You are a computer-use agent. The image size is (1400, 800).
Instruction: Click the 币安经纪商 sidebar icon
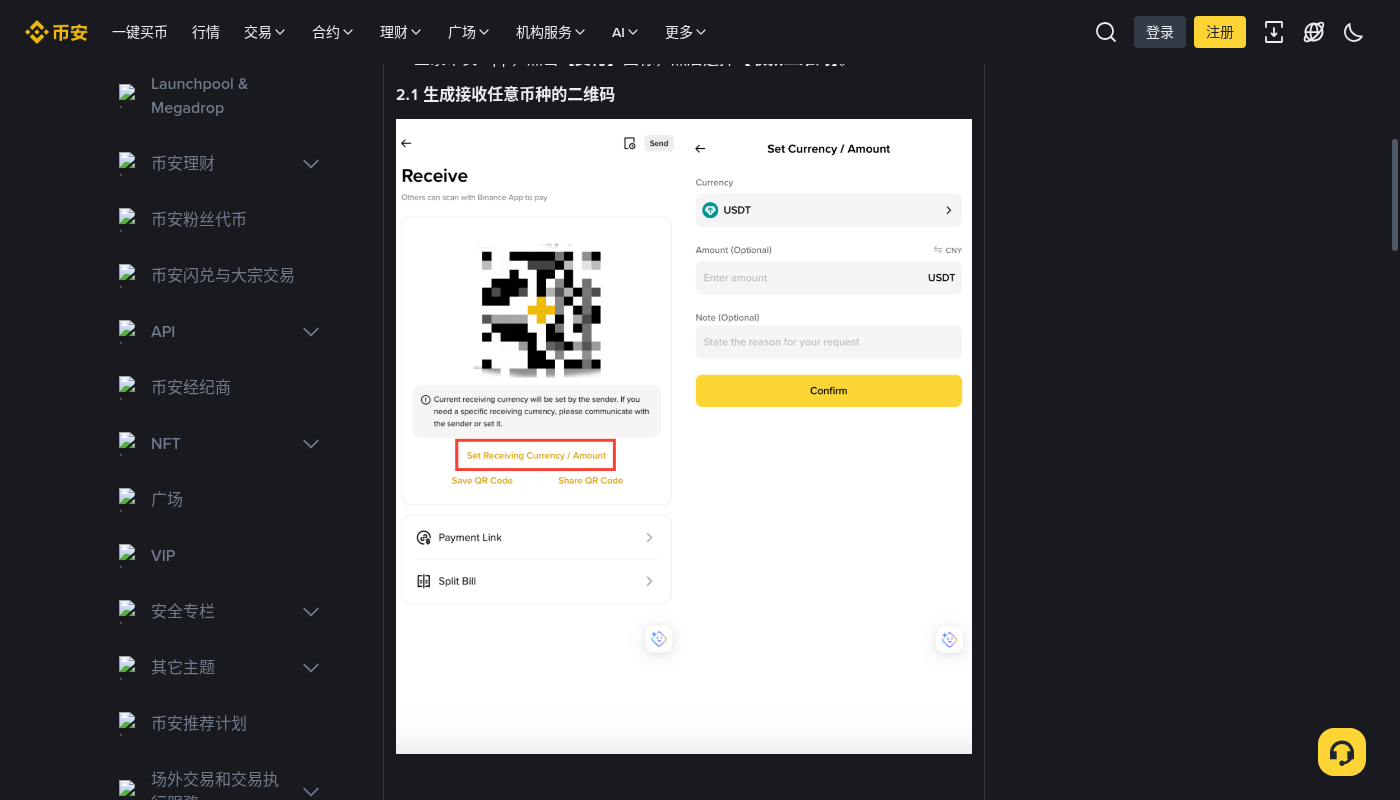pyautogui.click(x=127, y=387)
